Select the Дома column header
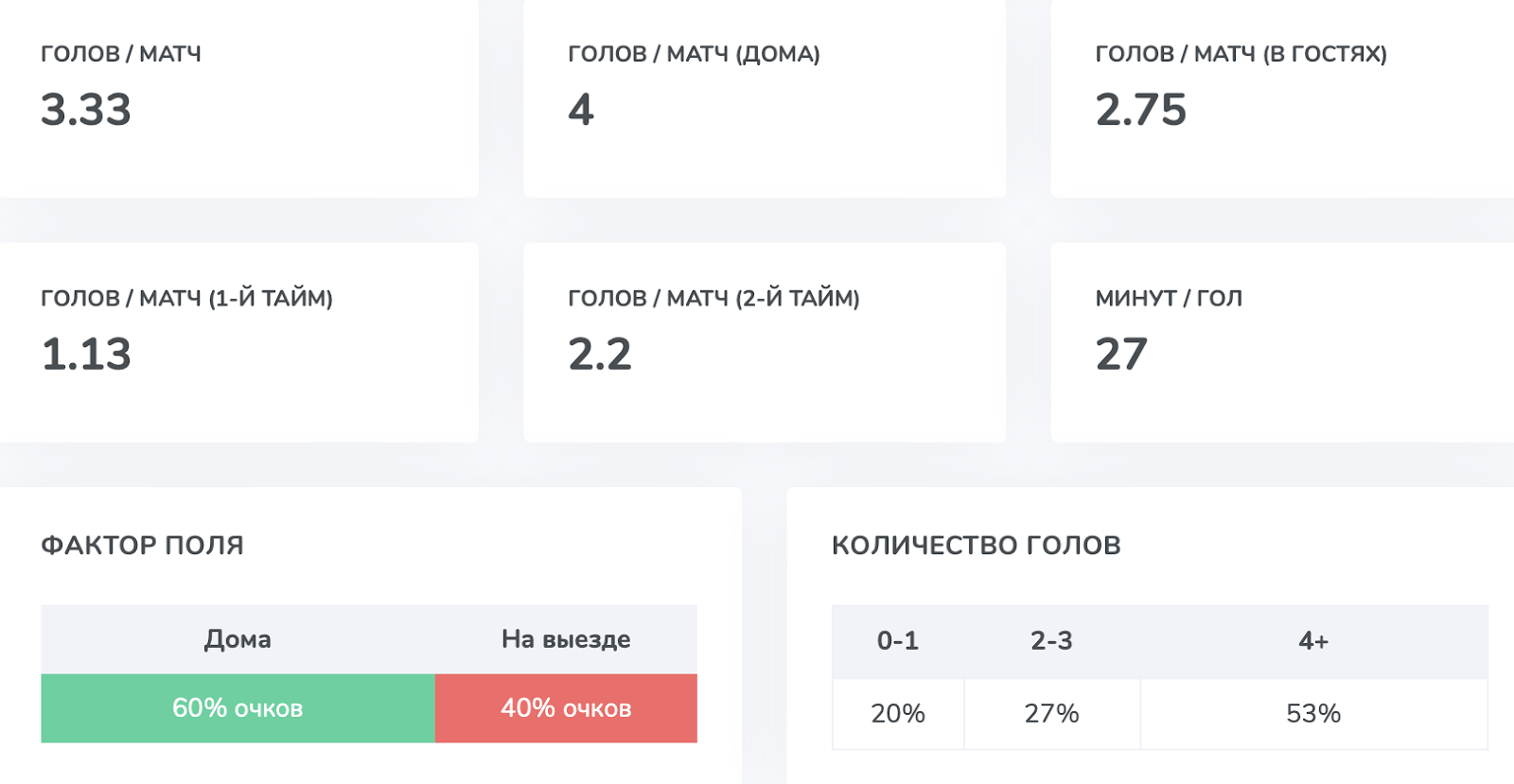 click(238, 639)
